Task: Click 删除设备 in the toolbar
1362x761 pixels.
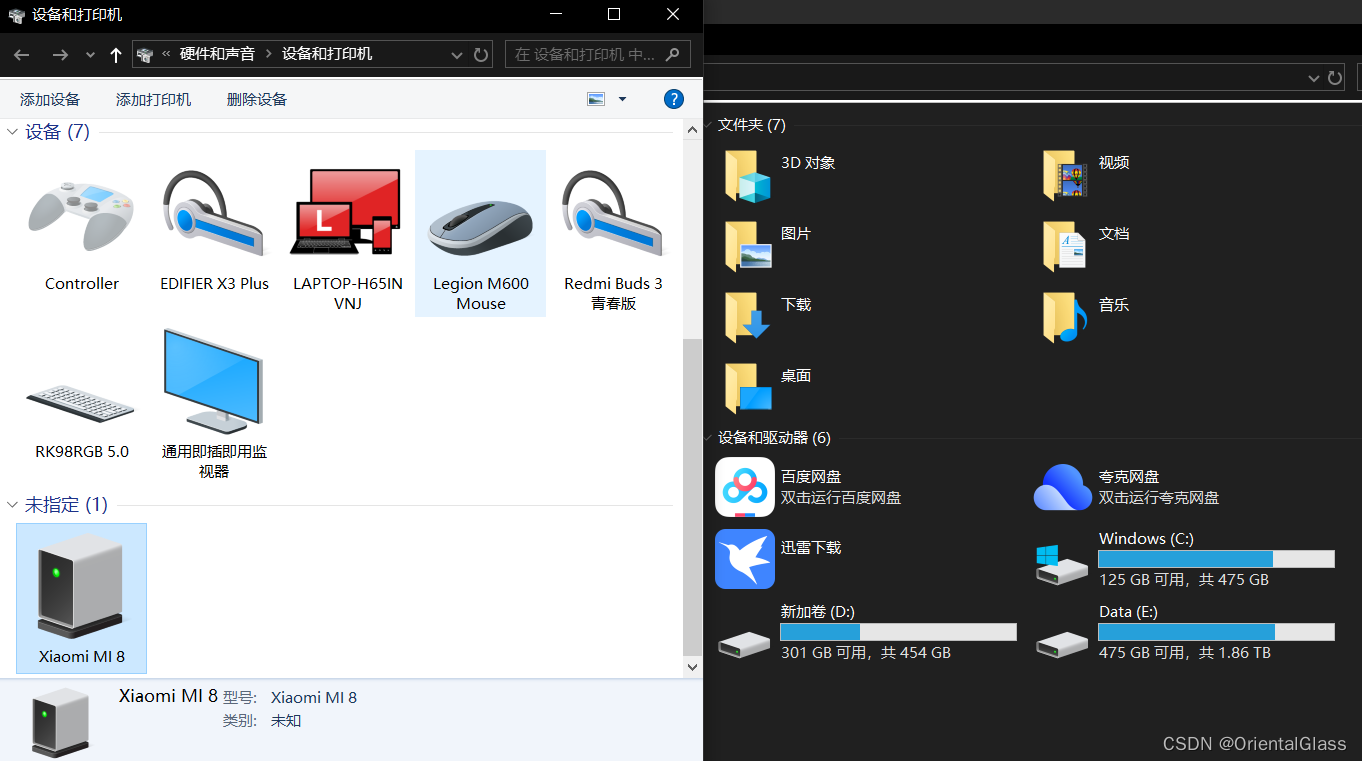Action: (x=257, y=99)
